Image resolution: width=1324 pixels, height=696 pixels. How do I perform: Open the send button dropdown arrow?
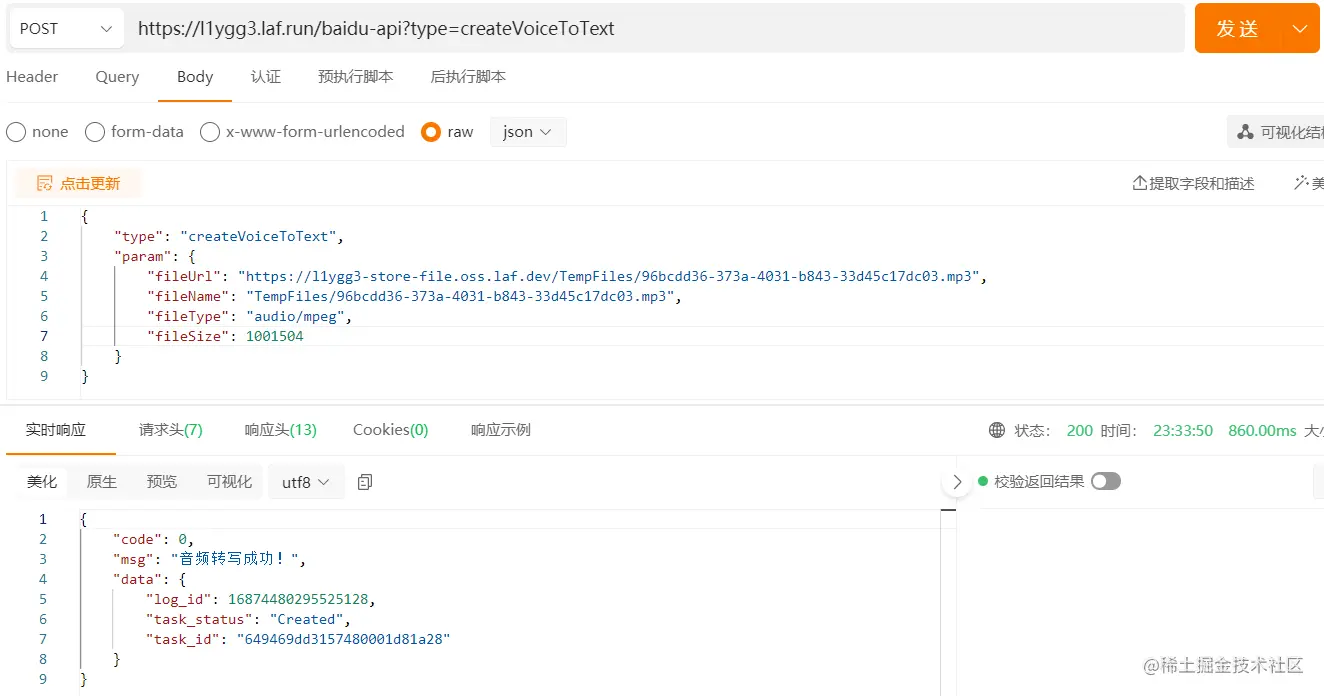click(x=1299, y=29)
